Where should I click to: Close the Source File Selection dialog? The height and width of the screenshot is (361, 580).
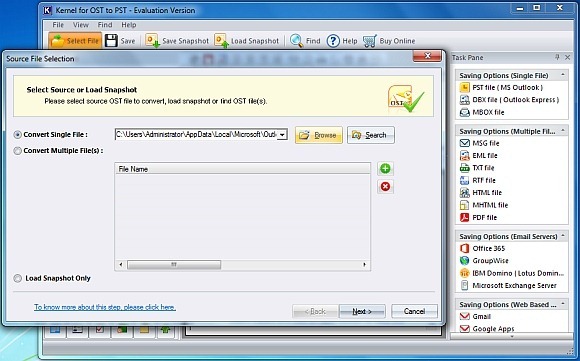coord(427,56)
